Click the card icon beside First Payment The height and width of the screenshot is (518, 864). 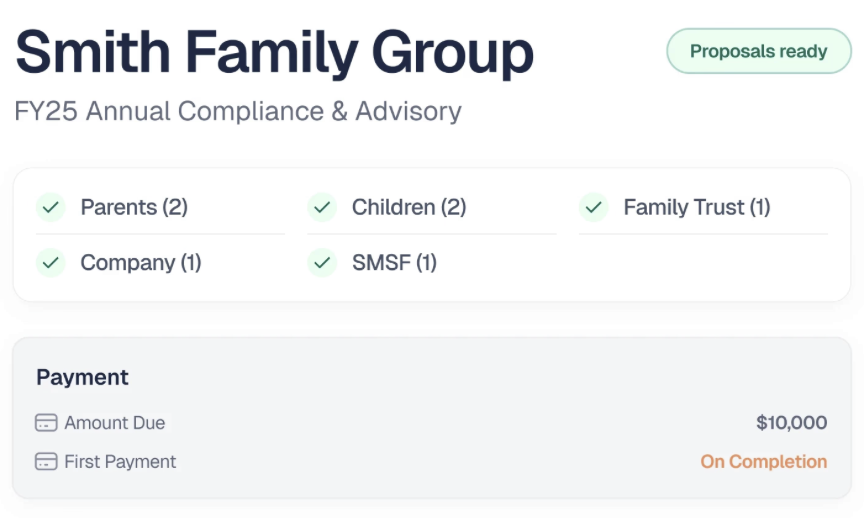pyautogui.click(x=46, y=461)
